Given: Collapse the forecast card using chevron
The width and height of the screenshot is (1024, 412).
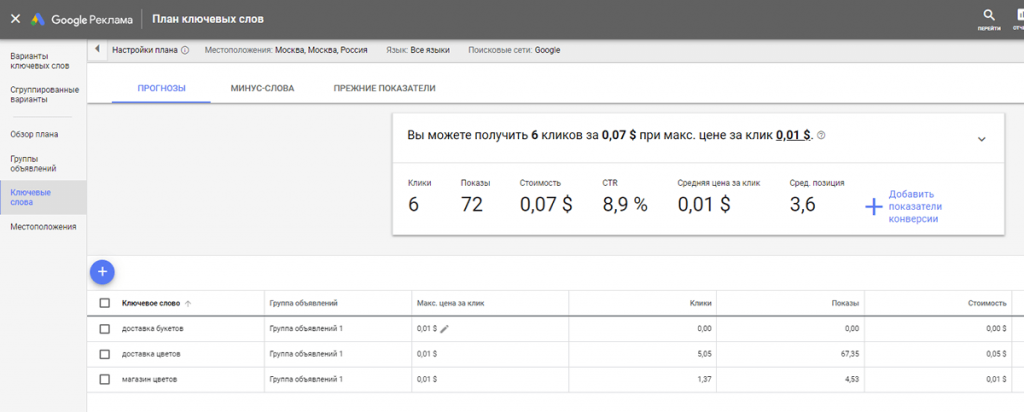Looking at the screenshot, I should (x=981, y=139).
